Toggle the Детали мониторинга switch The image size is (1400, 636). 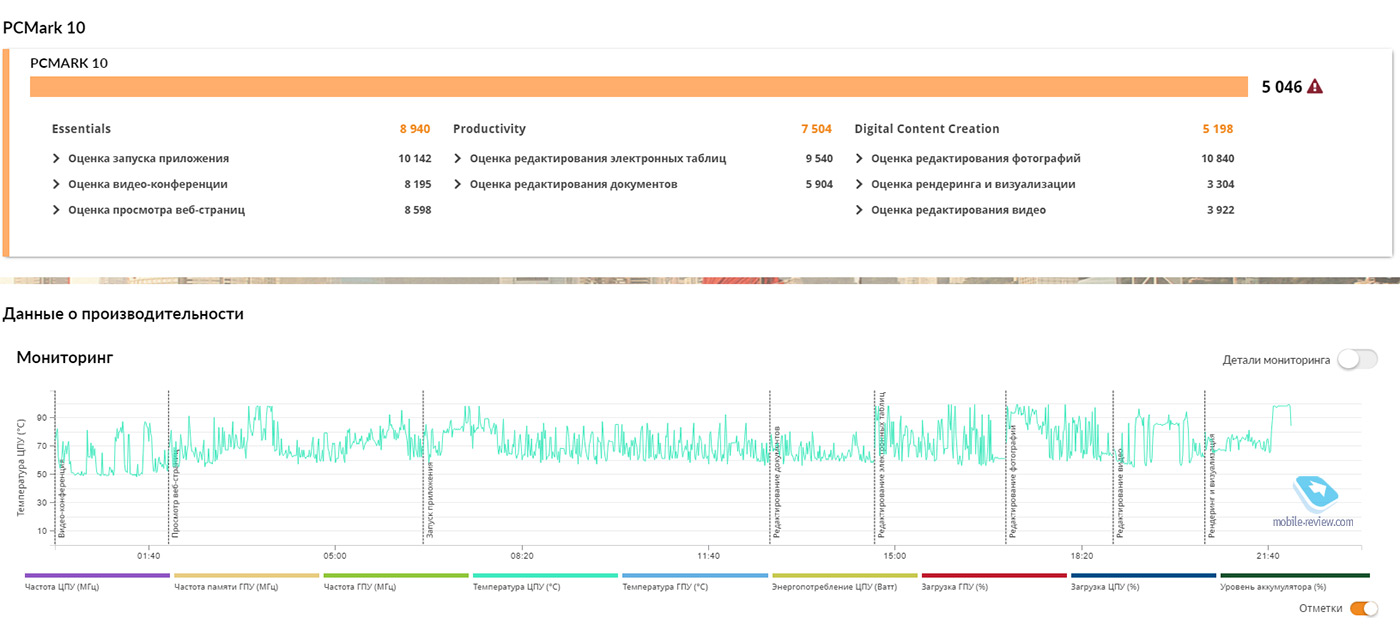click(1358, 360)
